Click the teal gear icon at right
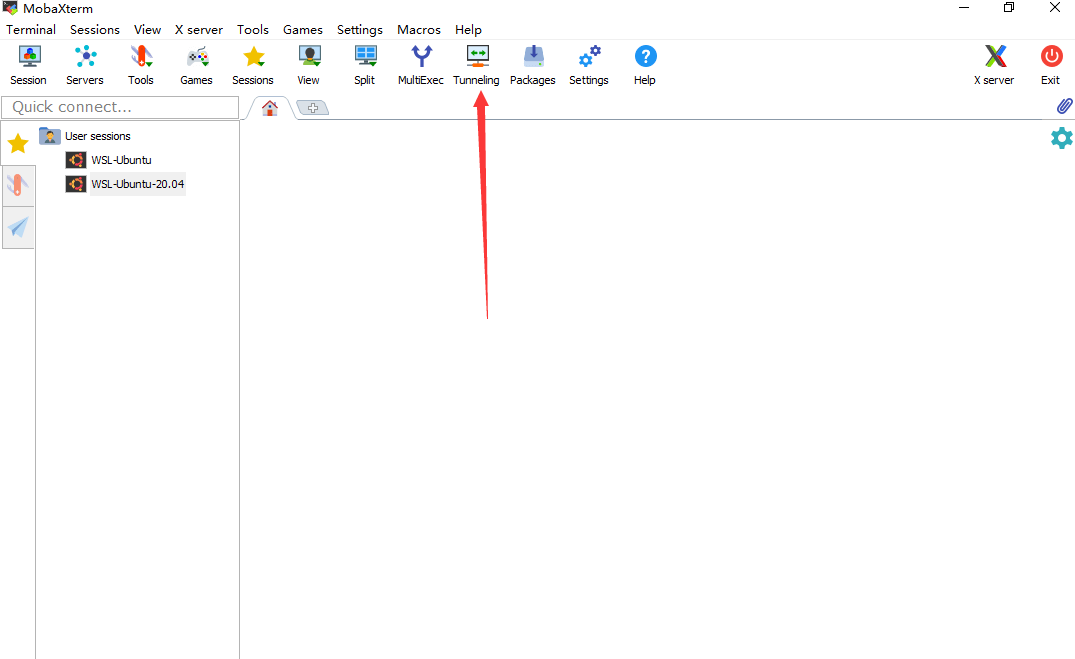The image size is (1075, 659). (1061, 138)
